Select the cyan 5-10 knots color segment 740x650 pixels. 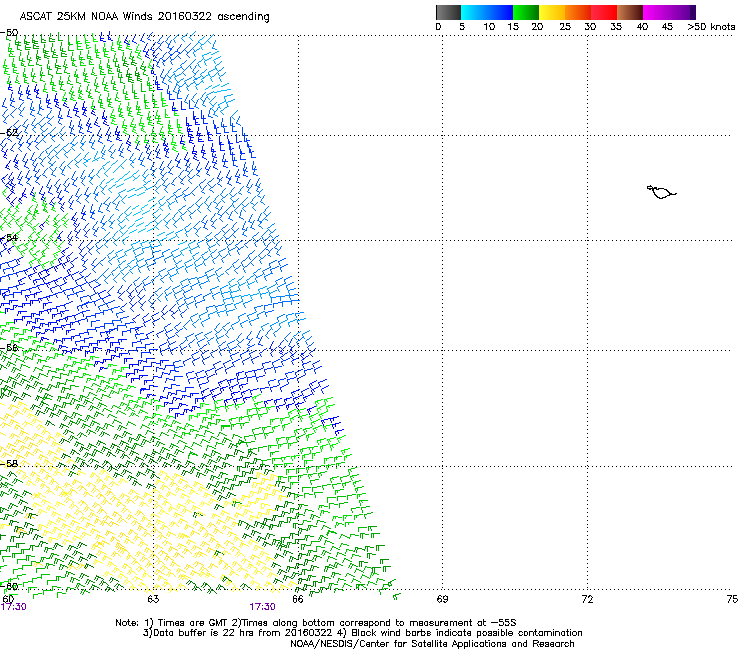coord(474,12)
